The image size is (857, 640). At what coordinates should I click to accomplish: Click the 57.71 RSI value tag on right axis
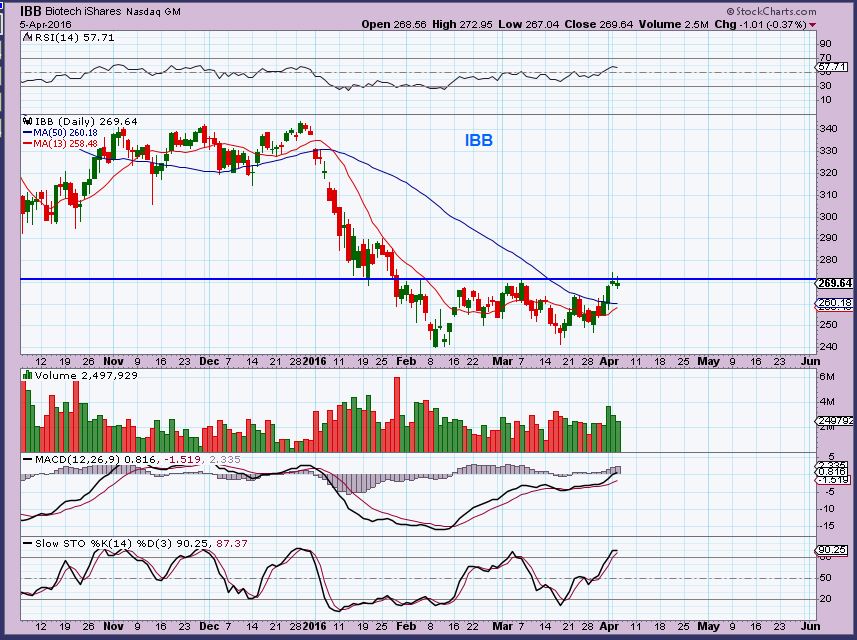[x=833, y=67]
